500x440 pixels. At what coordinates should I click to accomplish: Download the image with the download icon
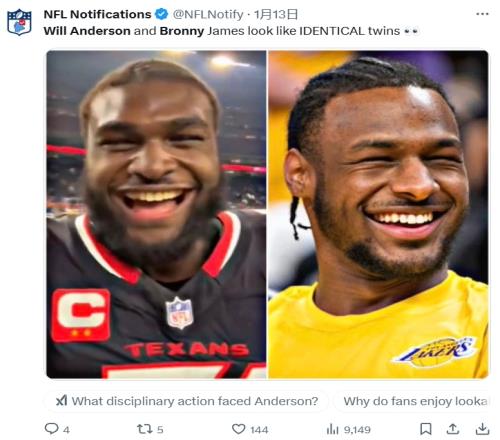coord(482,429)
